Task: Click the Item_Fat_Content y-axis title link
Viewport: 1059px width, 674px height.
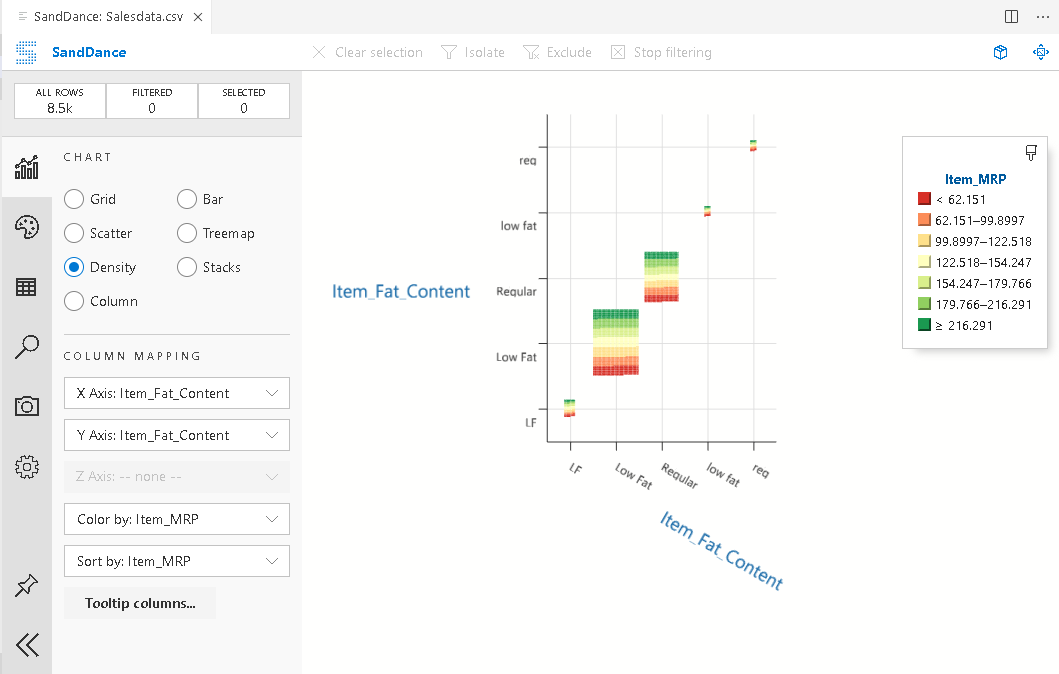Action: coord(401,292)
